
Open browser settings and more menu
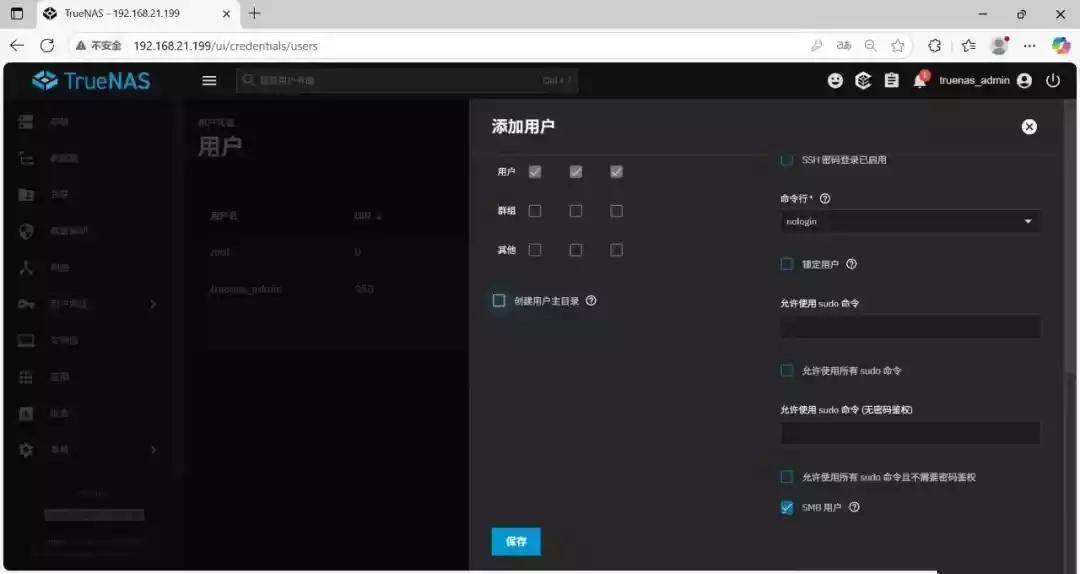1030,45
